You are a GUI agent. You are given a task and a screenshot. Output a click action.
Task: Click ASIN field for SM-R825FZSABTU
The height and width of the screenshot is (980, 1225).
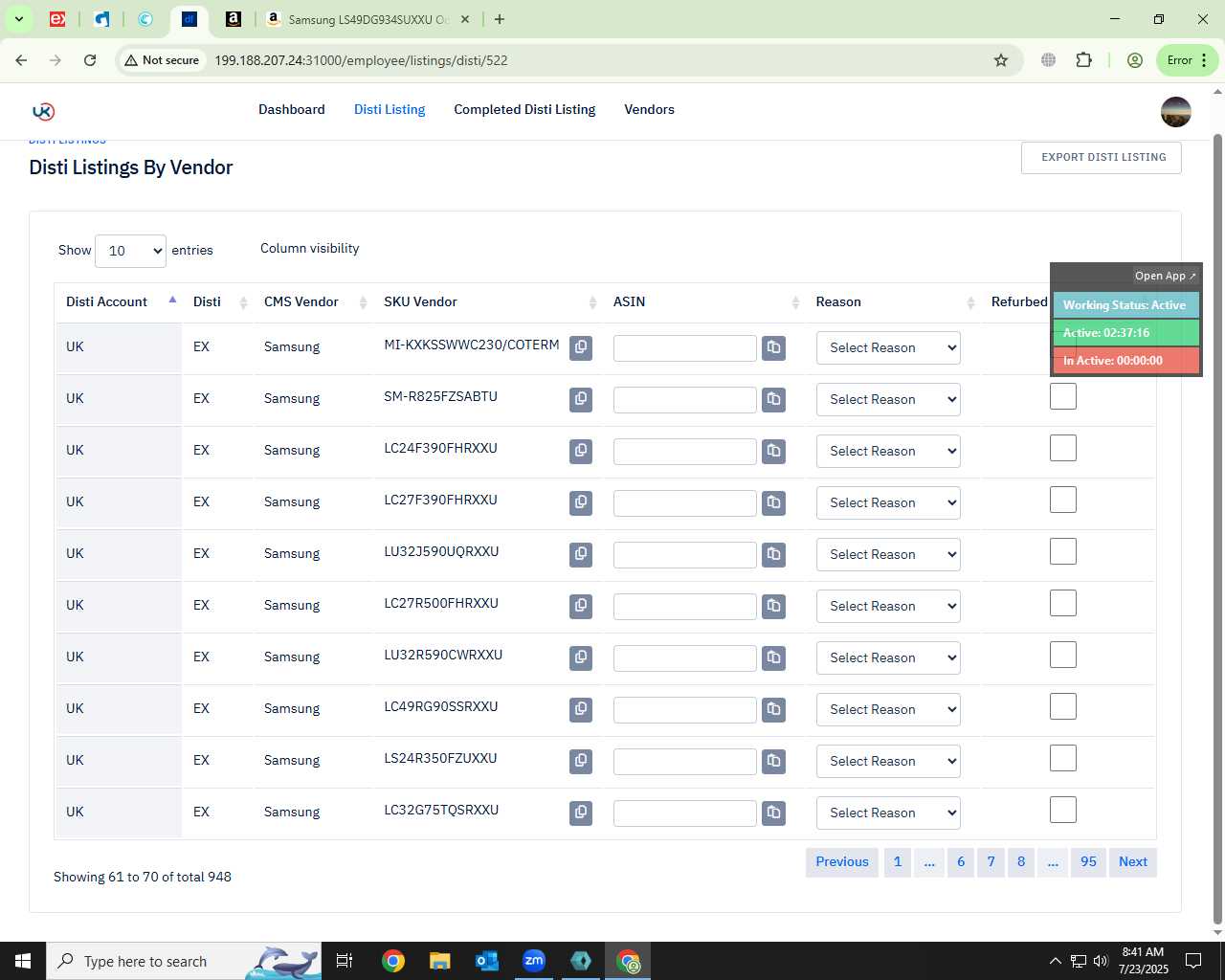tap(685, 400)
